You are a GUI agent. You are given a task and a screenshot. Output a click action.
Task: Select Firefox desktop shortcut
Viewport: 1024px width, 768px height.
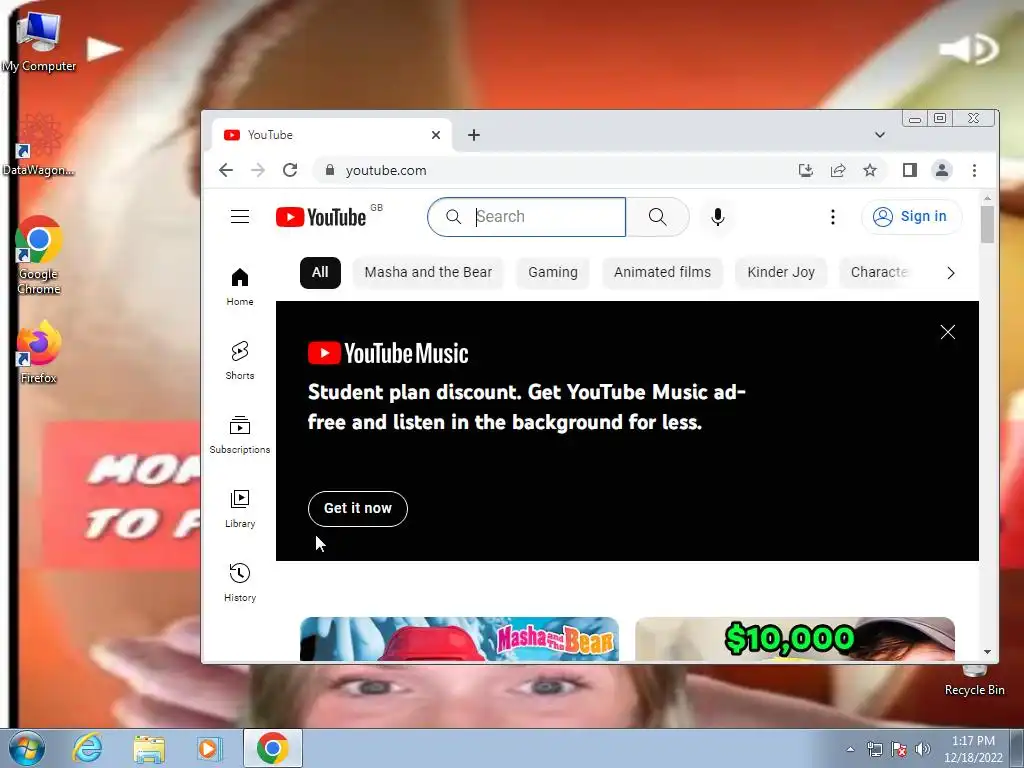click(x=39, y=353)
